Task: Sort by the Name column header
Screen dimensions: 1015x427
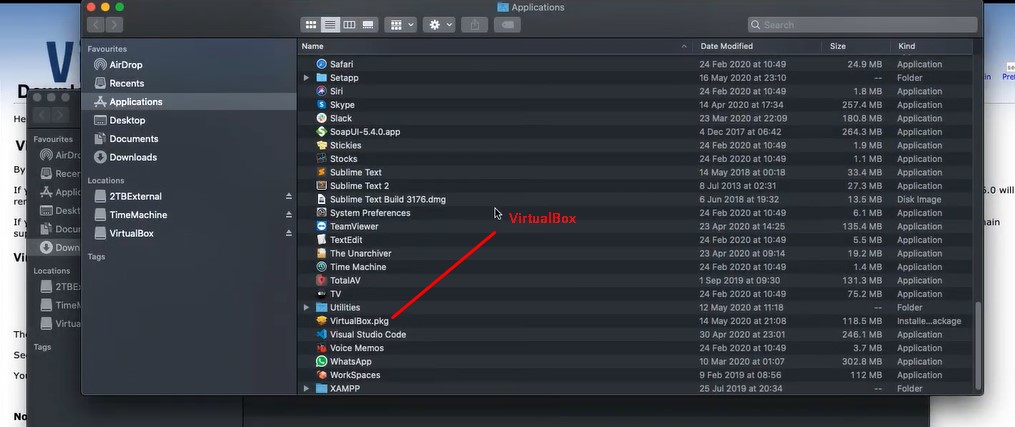Action: pos(495,46)
